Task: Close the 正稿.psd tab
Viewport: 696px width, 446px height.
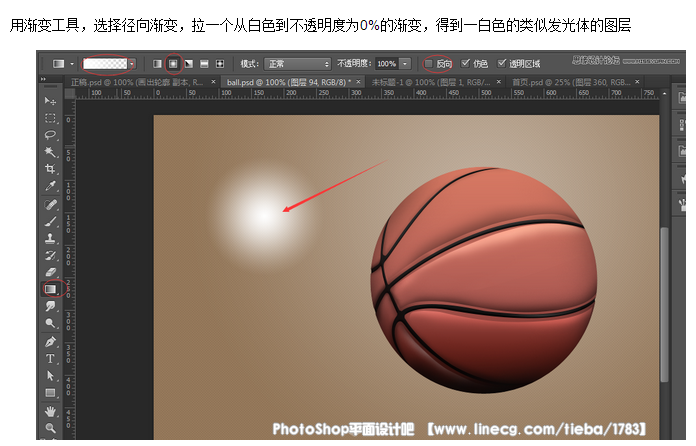Action: [x=214, y=82]
